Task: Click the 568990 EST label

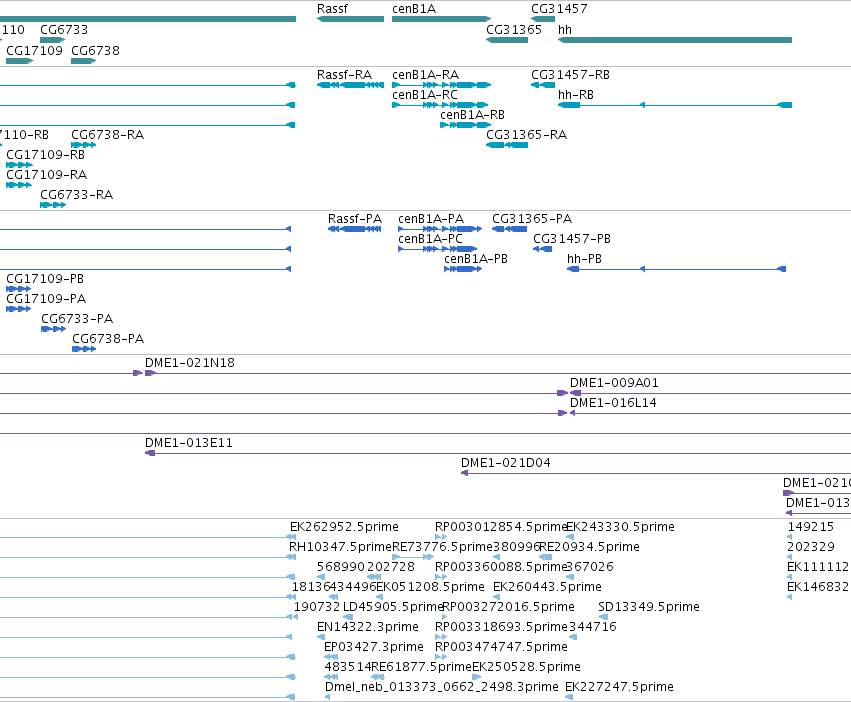Action: coord(341,567)
